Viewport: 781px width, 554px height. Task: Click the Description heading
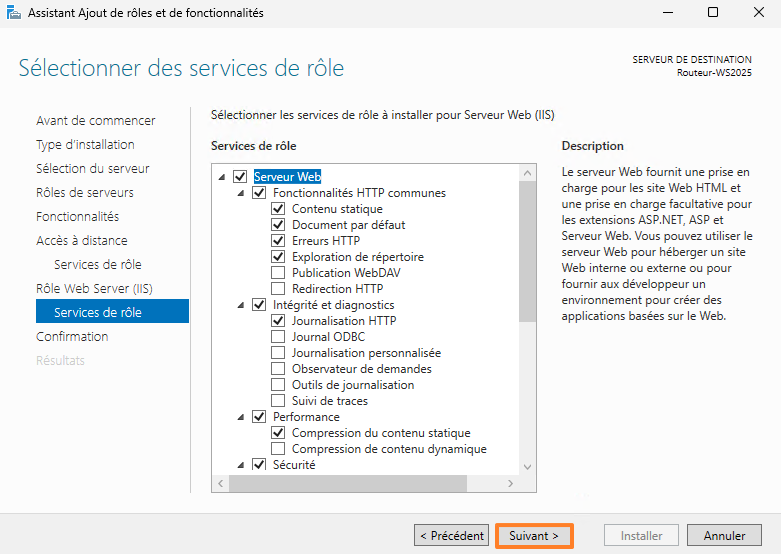click(592, 146)
